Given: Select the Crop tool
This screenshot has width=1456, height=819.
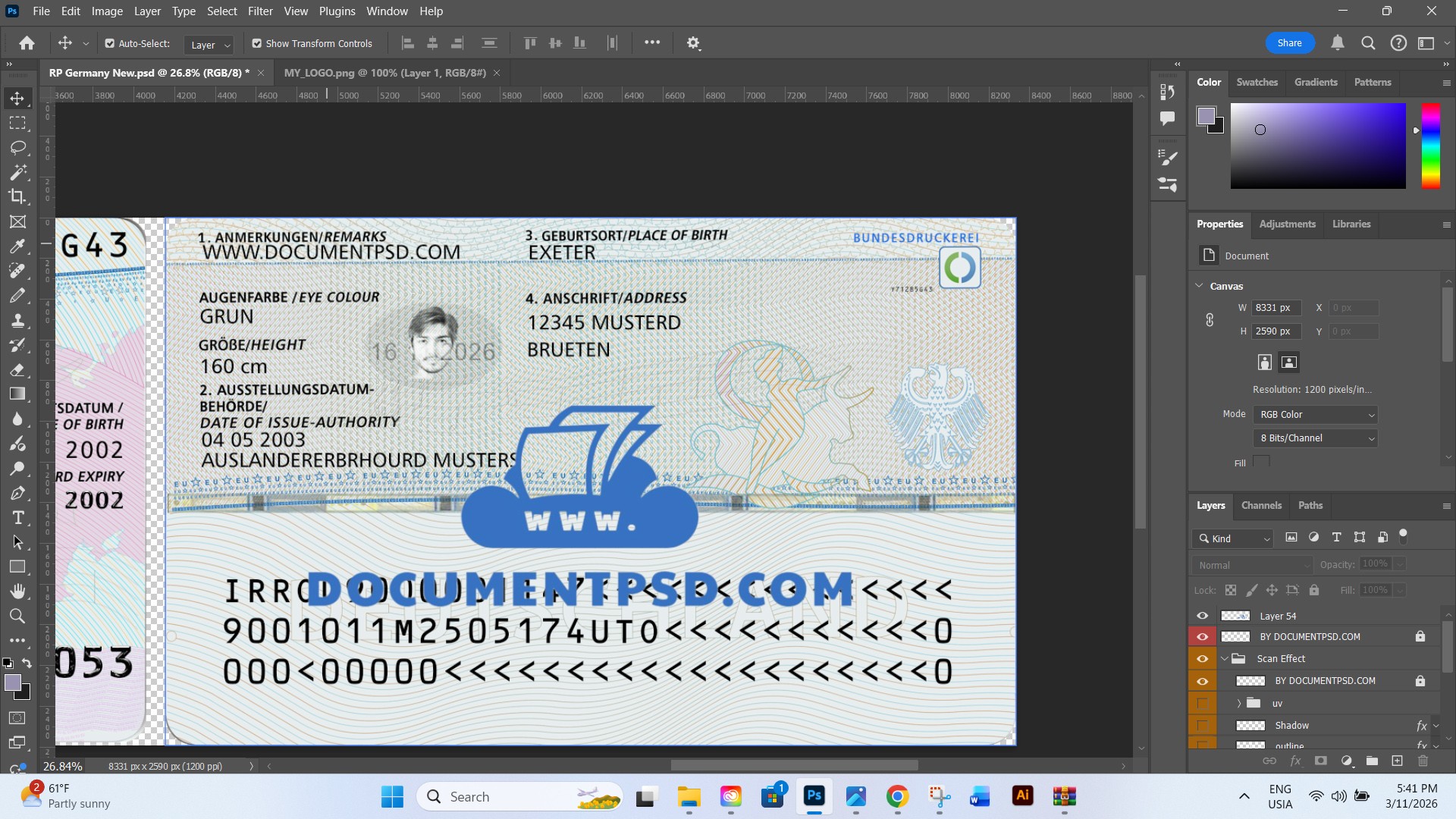Looking at the screenshot, I should click(x=17, y=196).
